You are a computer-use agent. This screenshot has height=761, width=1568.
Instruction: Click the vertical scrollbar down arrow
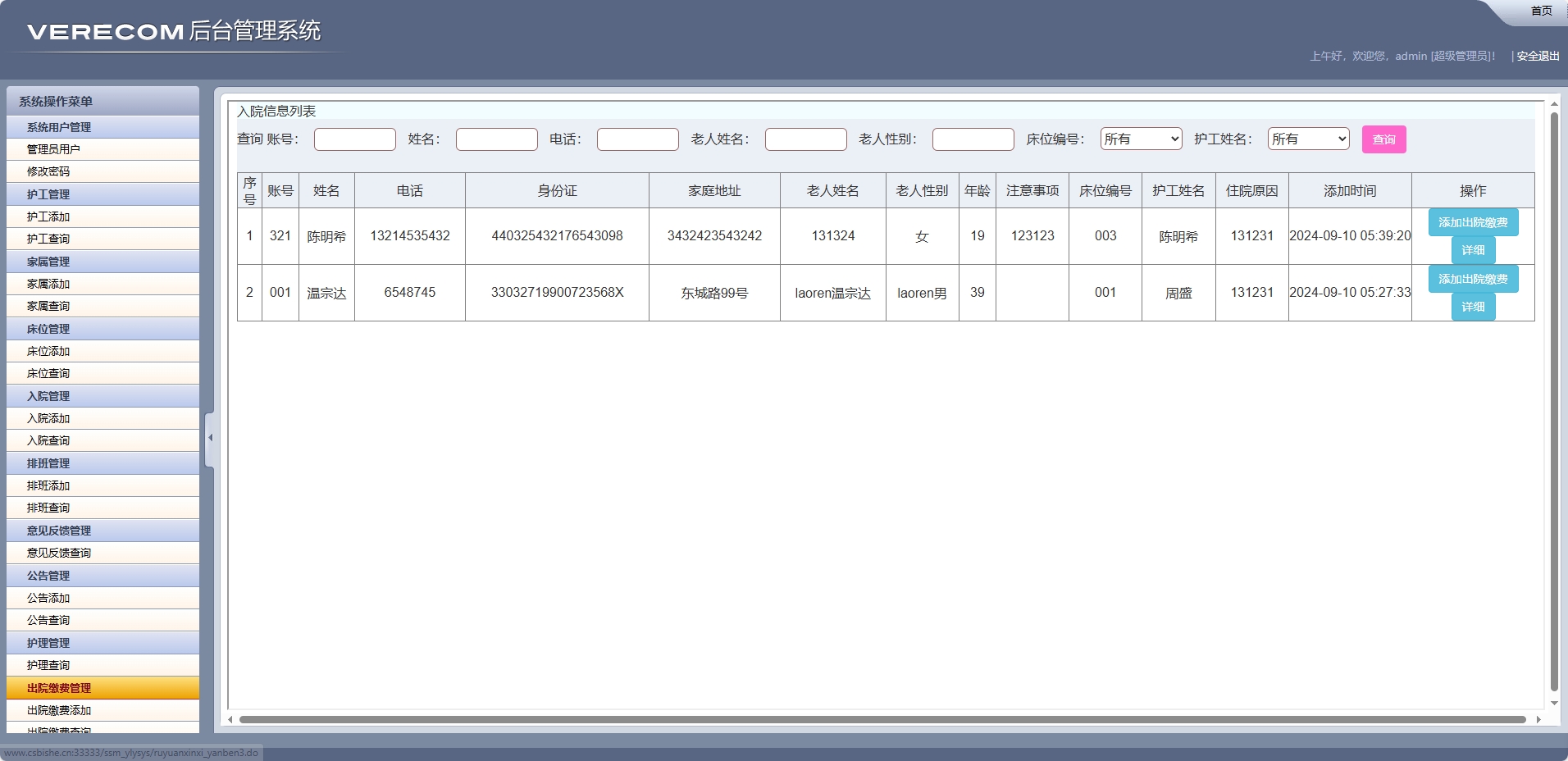1553,703
